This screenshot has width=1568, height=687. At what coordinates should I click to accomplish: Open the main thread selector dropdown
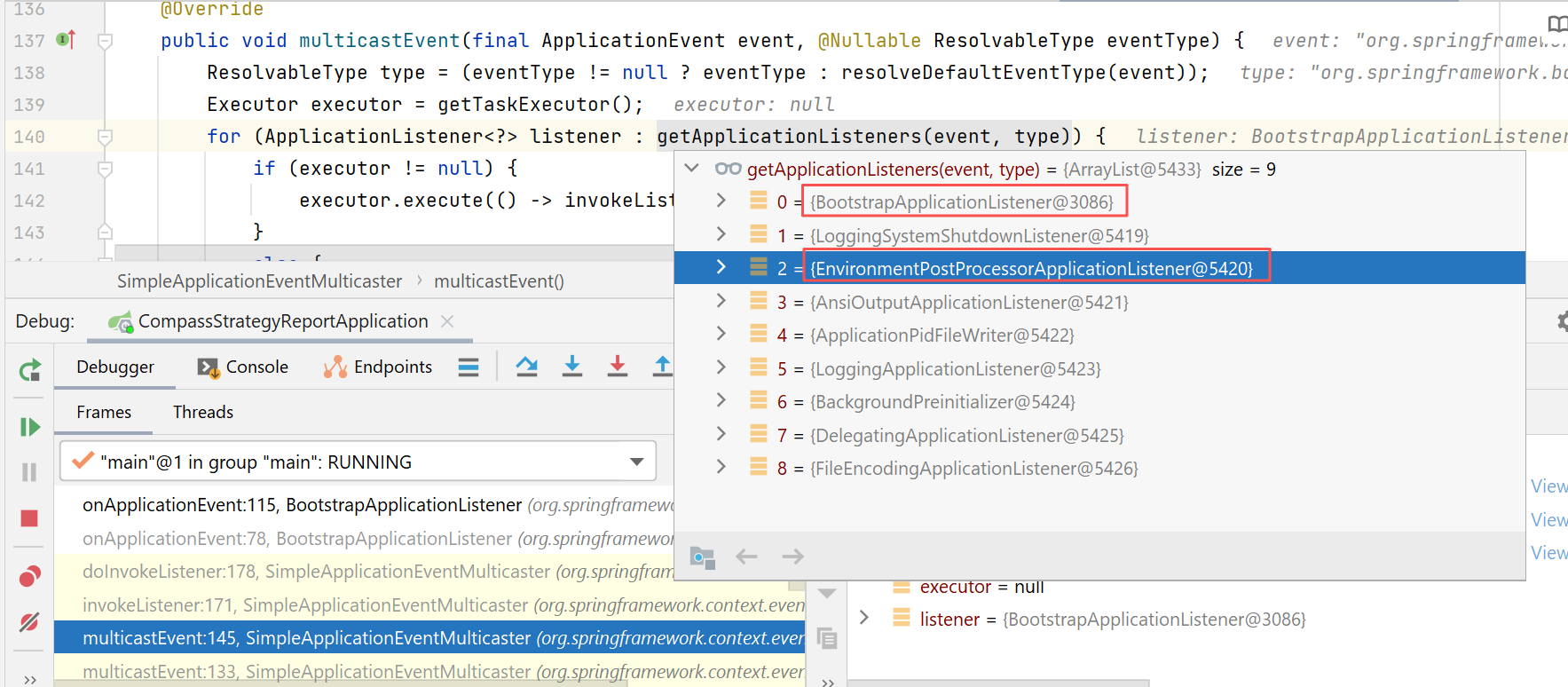point(636,462)
